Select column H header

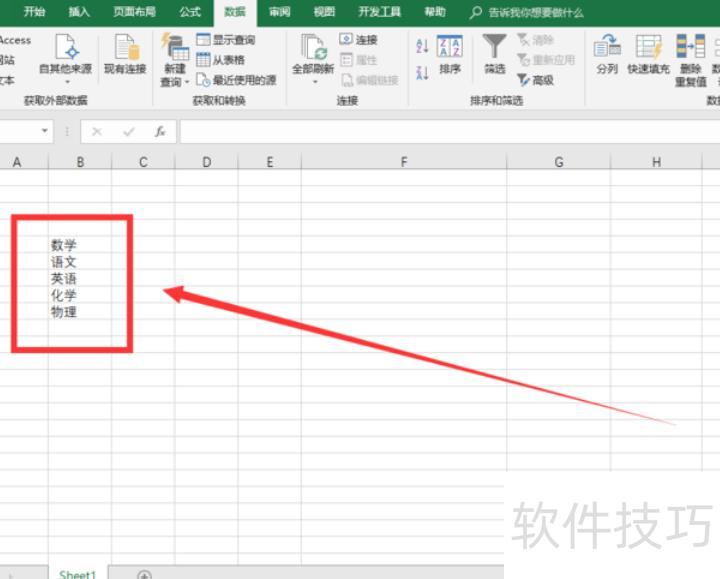pyautogui.click(x=657, y=162)
